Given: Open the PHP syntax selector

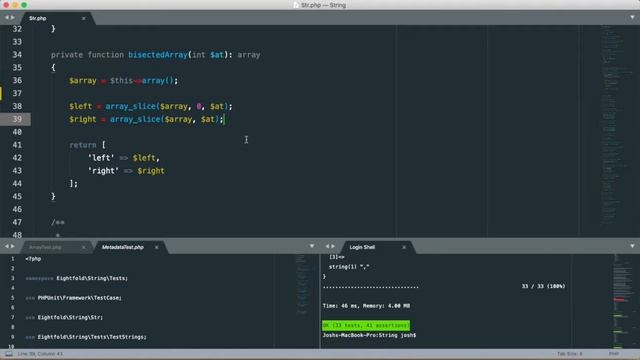Looking at the screenshot, I should tap(613, 354).
